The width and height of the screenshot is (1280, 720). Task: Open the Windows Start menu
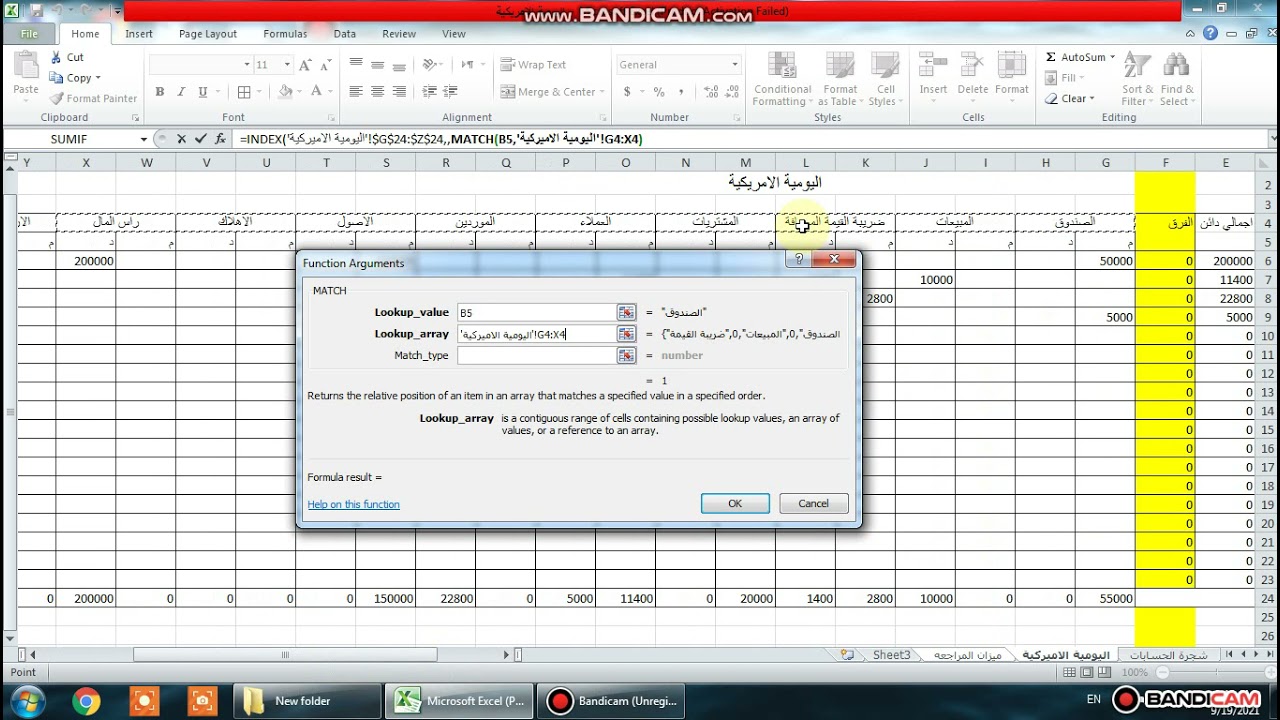27,700
